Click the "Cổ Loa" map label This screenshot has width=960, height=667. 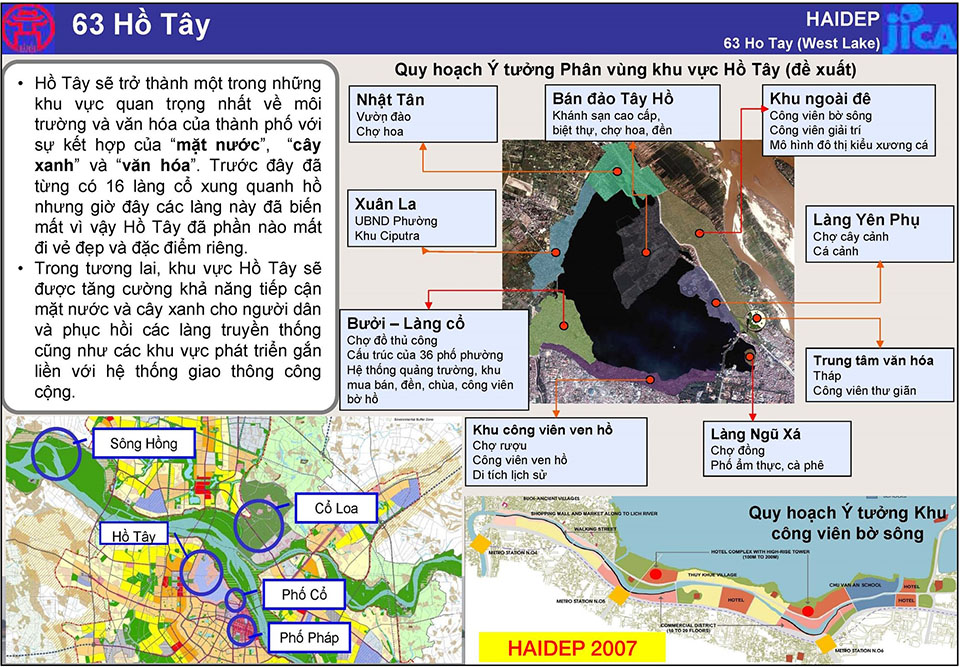coord(337,508)
